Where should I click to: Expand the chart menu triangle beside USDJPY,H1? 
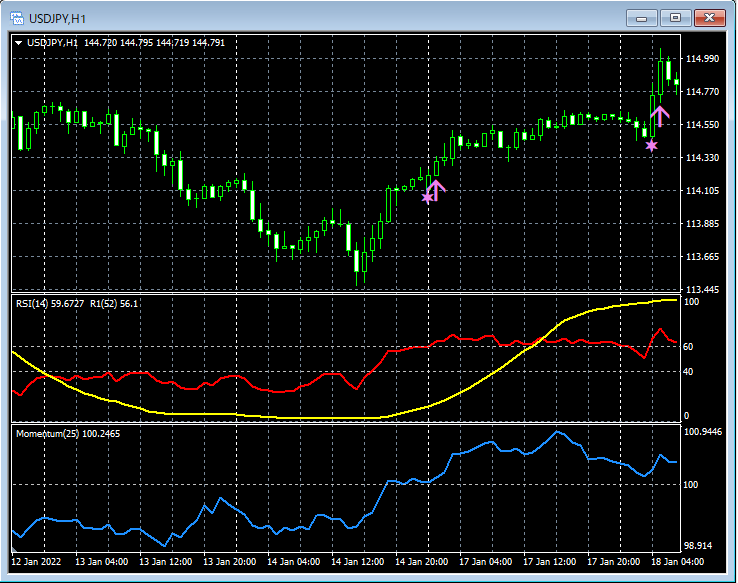click(x=19, y=43)
